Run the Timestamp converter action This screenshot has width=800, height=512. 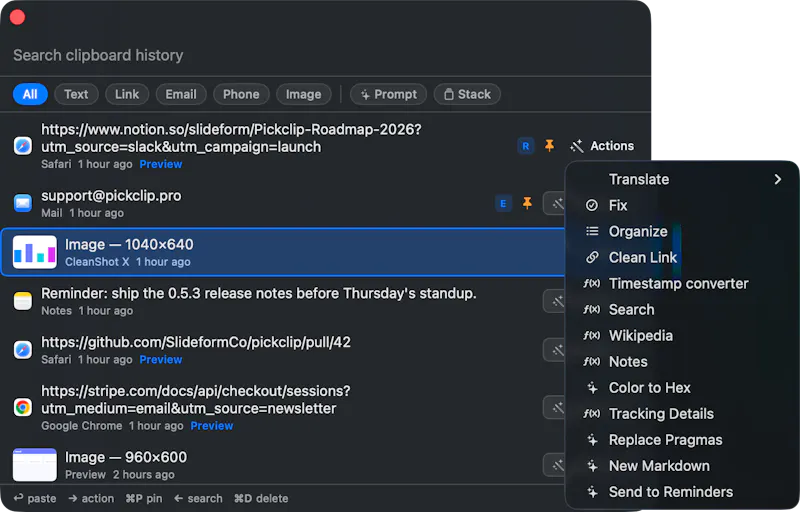click(x=682, y=284)
